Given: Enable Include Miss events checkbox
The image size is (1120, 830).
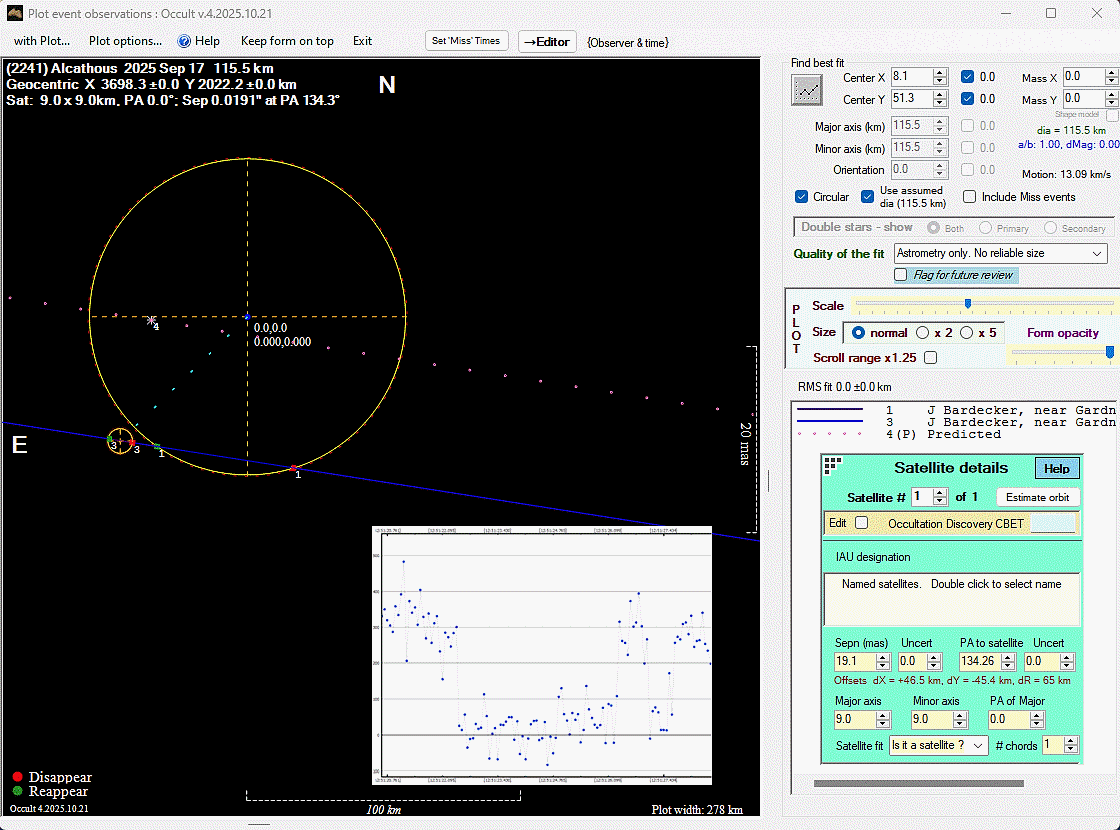Looking at the screenshot, I should click(x=970, y=197).
